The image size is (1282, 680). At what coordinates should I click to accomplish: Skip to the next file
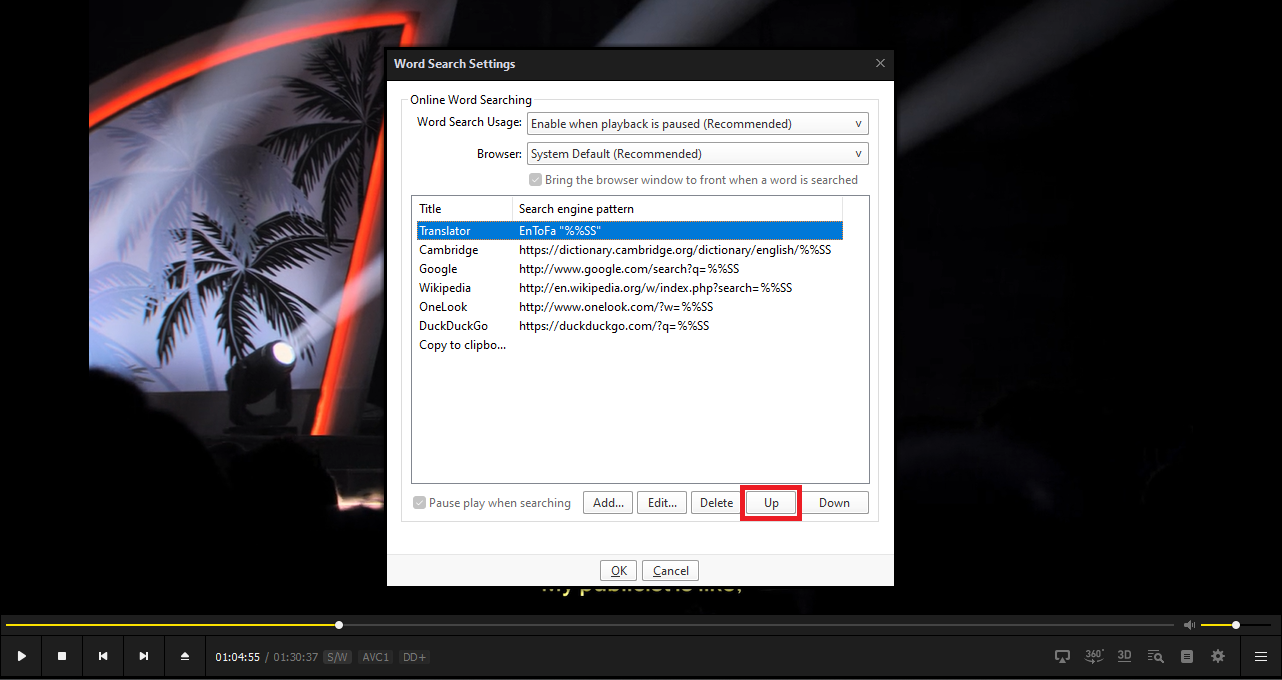click(144, 656)
